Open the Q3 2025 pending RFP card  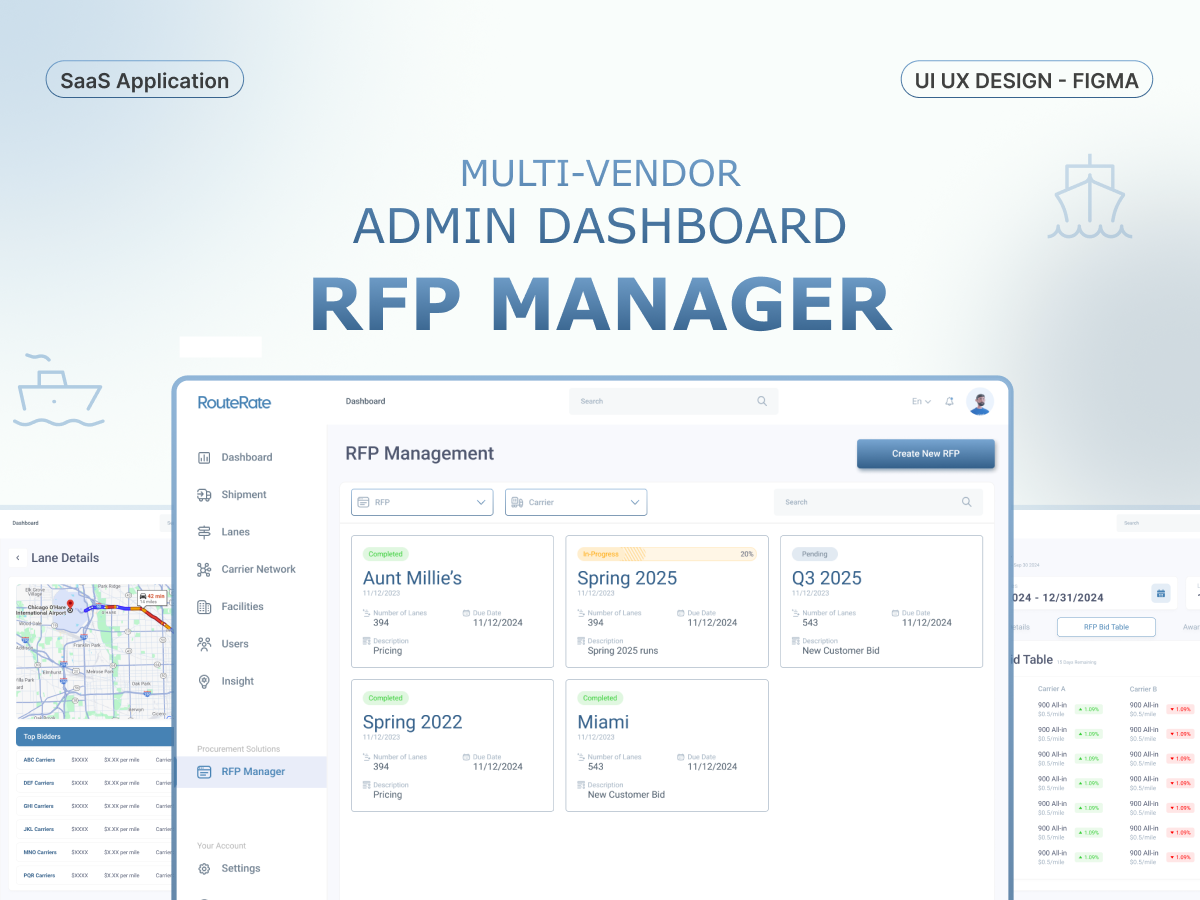coord(881,601)
